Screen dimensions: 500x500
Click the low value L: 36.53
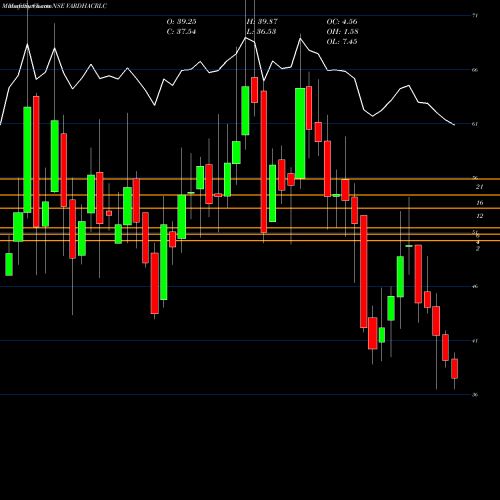pos(261,32)
